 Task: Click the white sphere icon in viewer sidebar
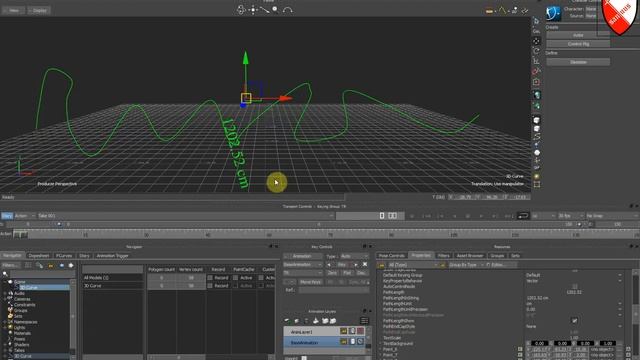537,153
